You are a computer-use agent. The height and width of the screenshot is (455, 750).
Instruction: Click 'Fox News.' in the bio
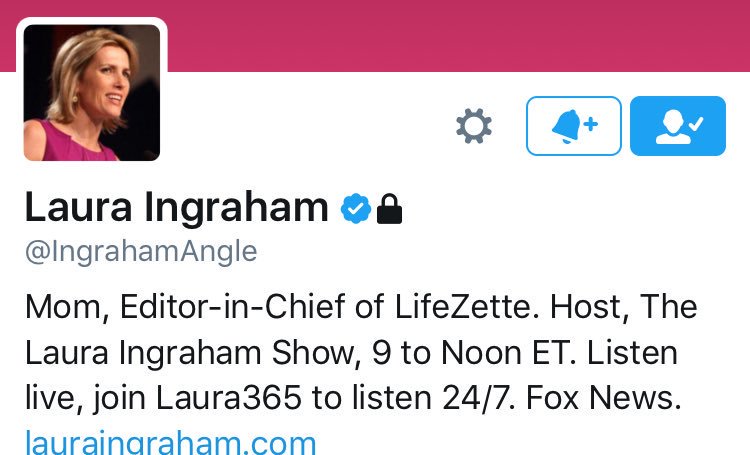click(x=603, y=398)
